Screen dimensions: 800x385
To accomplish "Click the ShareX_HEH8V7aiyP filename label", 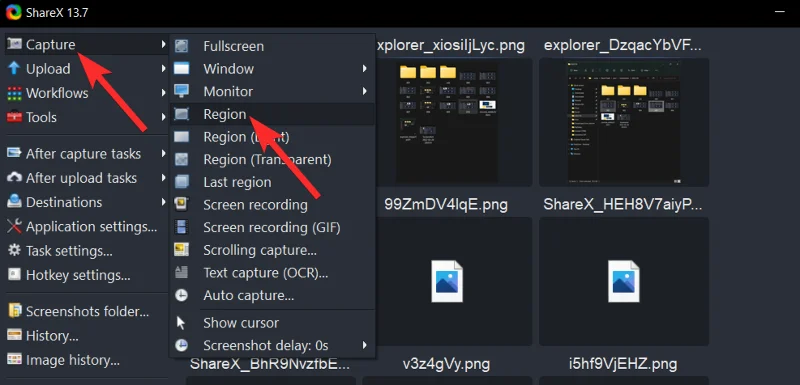I will tap(622, 205).
